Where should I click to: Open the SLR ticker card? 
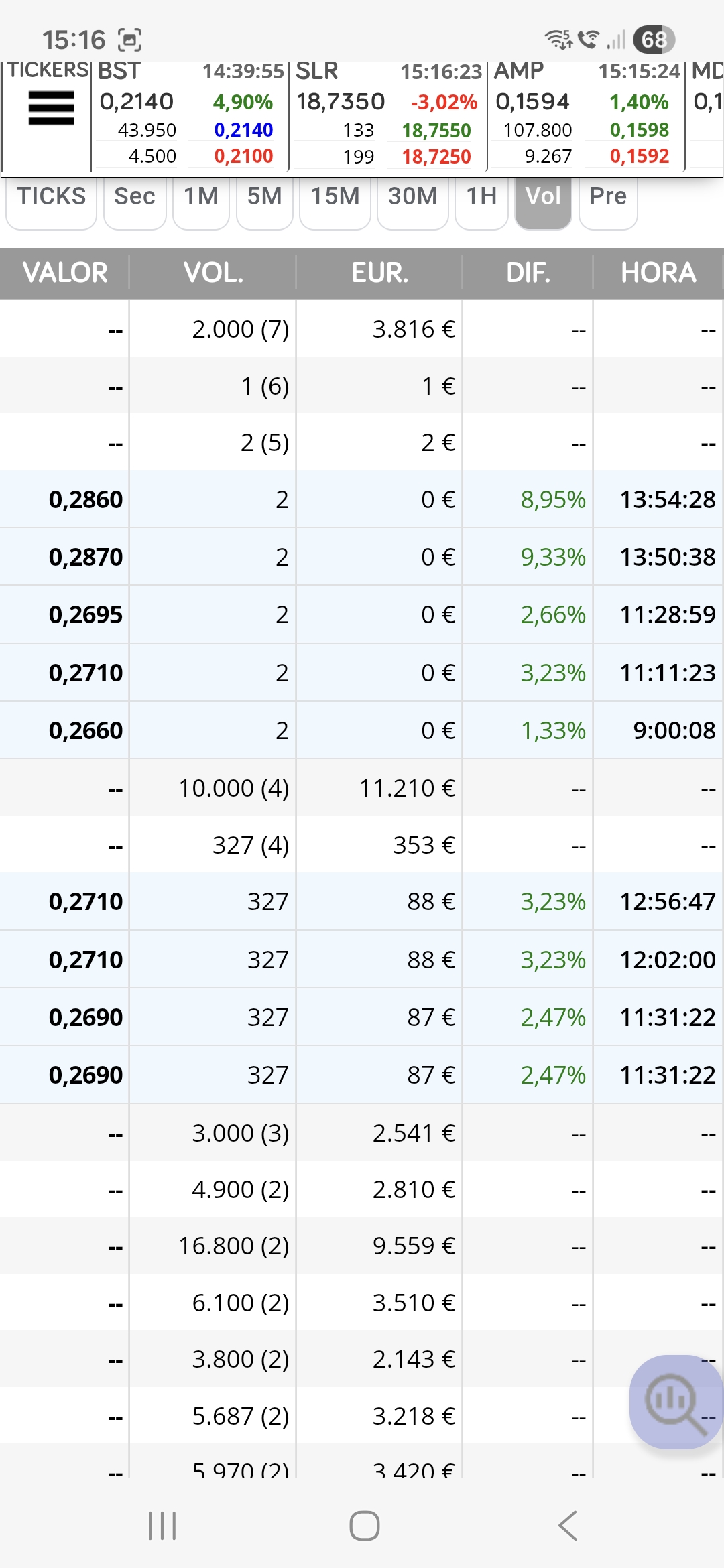coord(388,114)
